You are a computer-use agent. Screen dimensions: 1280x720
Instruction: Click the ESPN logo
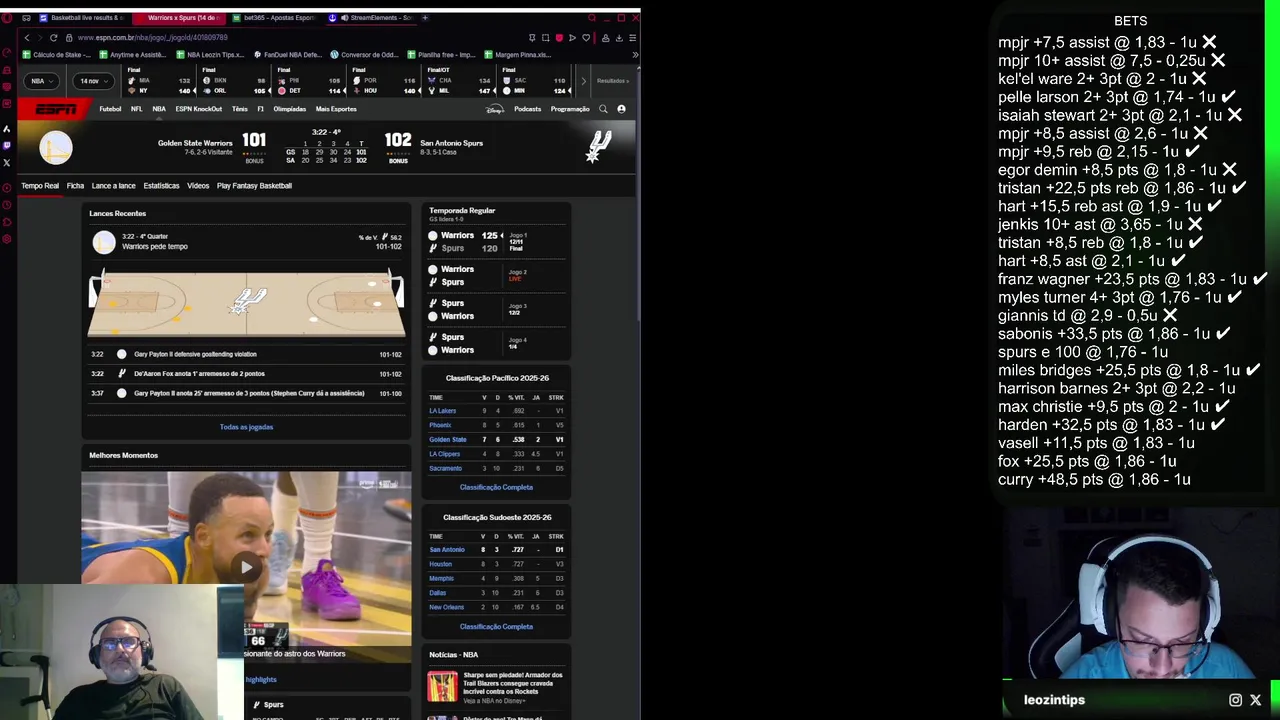pyautogui.click(x=56, y=109)
